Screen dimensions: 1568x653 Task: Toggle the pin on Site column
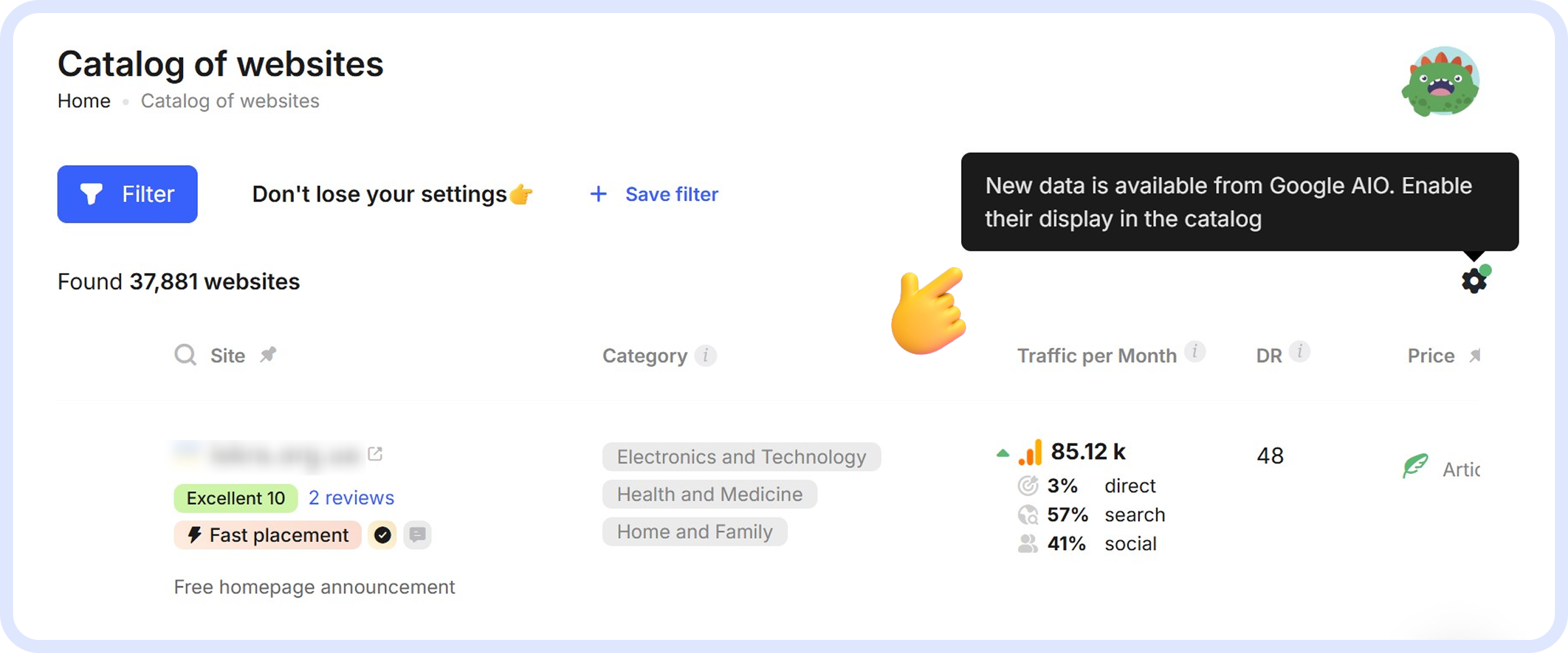(269, 355)
